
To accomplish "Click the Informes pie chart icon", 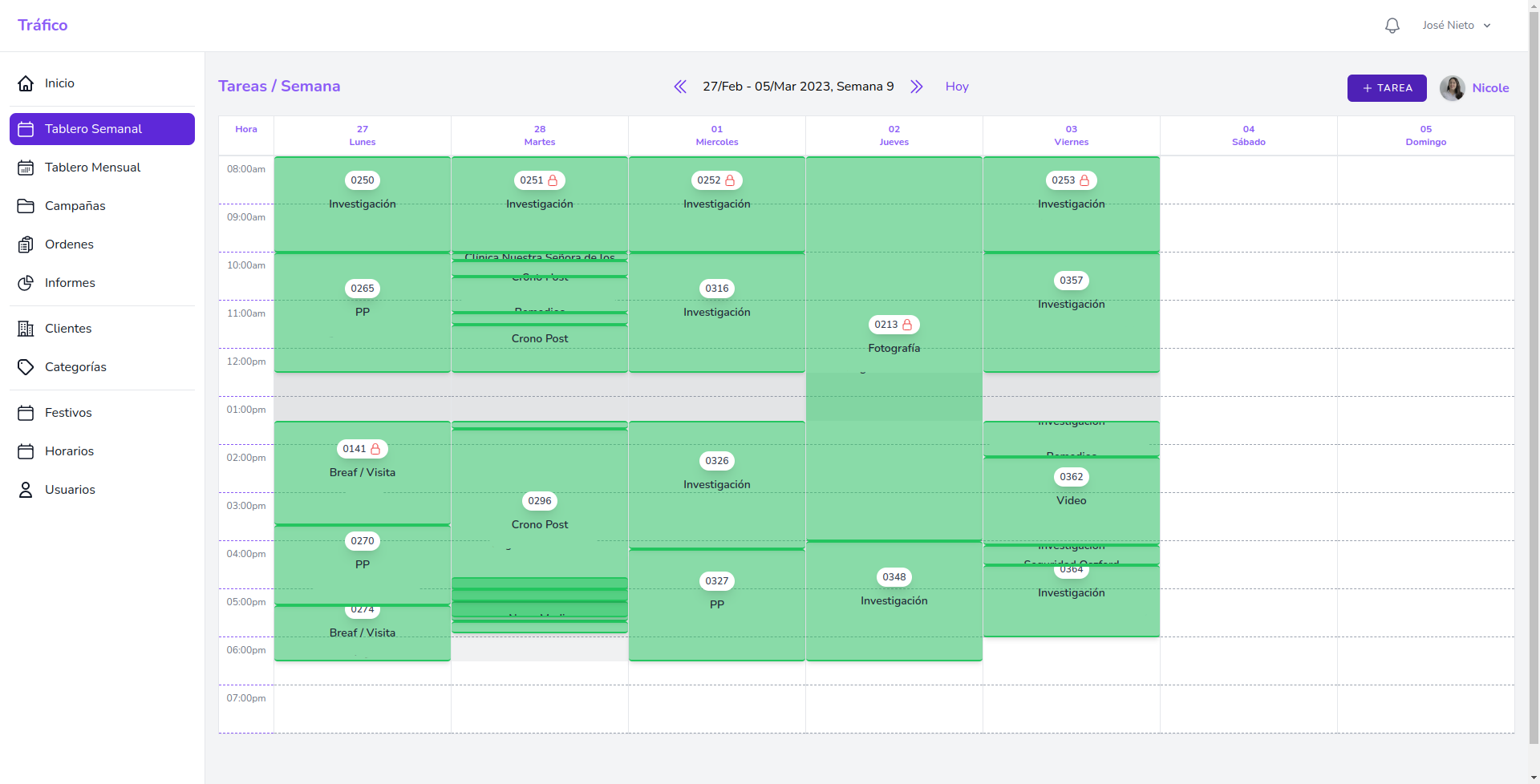I will coord(26,283).
